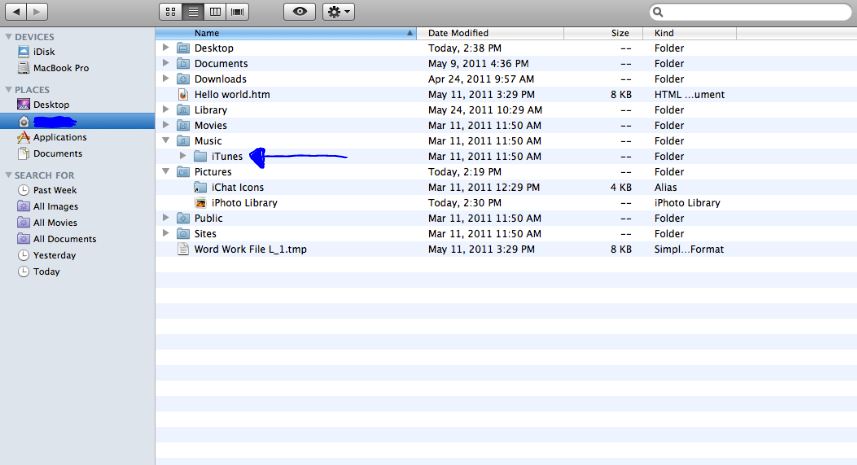Select the Hello world.htm file
The height and width of the screenshot is (465, 857).
click(x=231, y=94)
